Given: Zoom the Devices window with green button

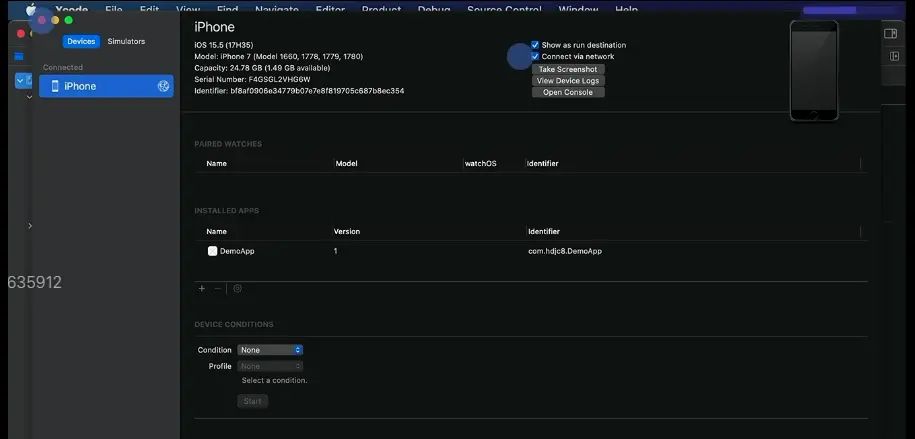Looking at the screenshot, I should pos(69,20).
